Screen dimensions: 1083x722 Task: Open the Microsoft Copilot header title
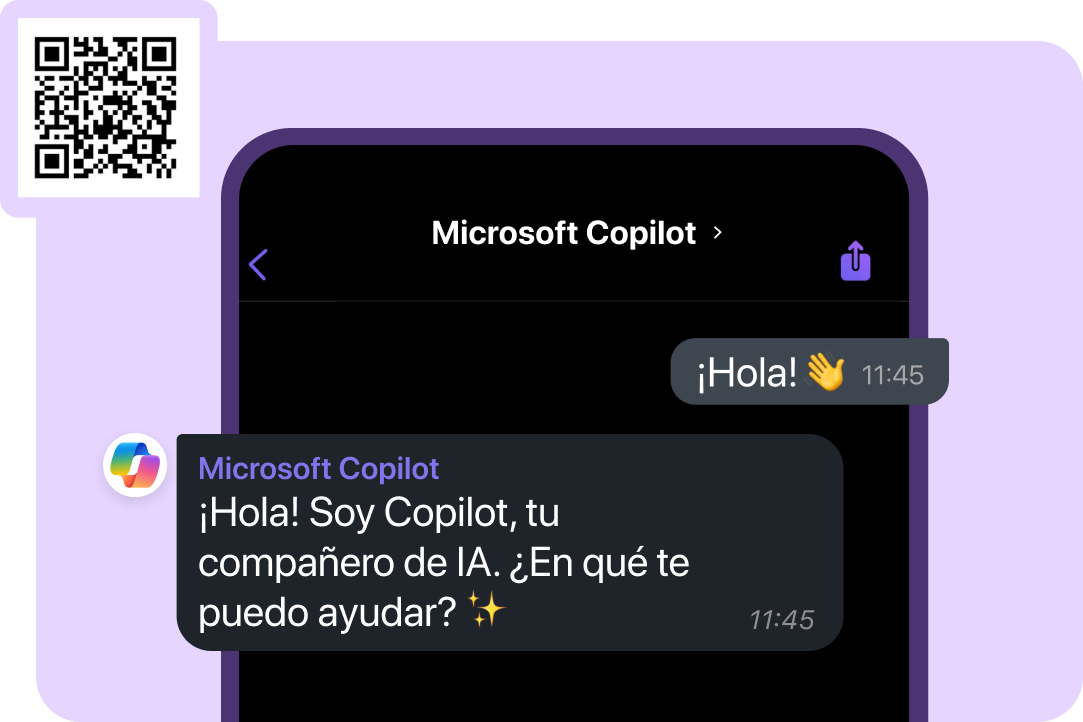(x=564, y=233)
